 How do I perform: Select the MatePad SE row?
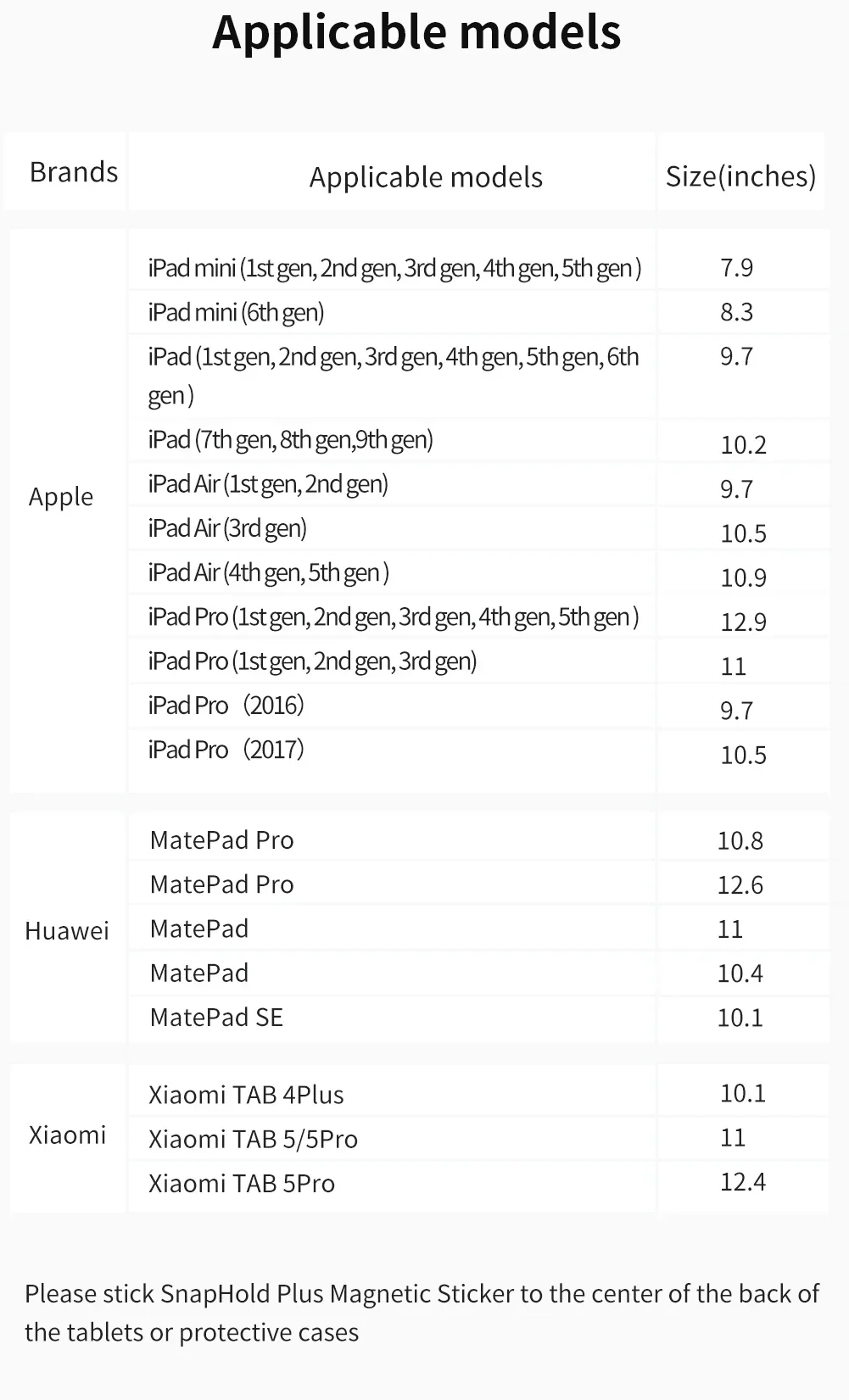[x=216, y=1017]
